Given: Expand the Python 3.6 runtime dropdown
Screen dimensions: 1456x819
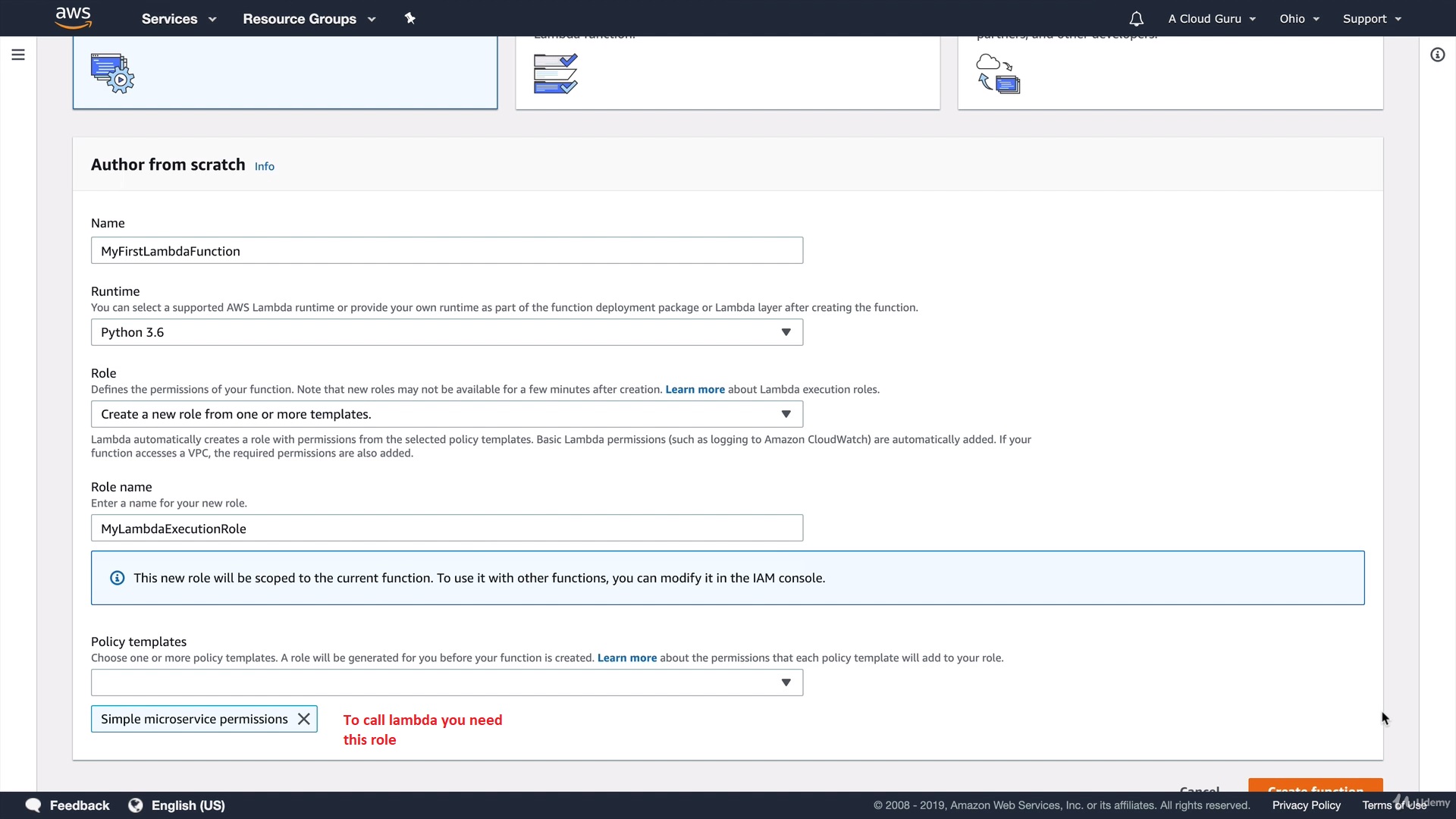Looking at the screenshot, I should (x=786, y=332).
